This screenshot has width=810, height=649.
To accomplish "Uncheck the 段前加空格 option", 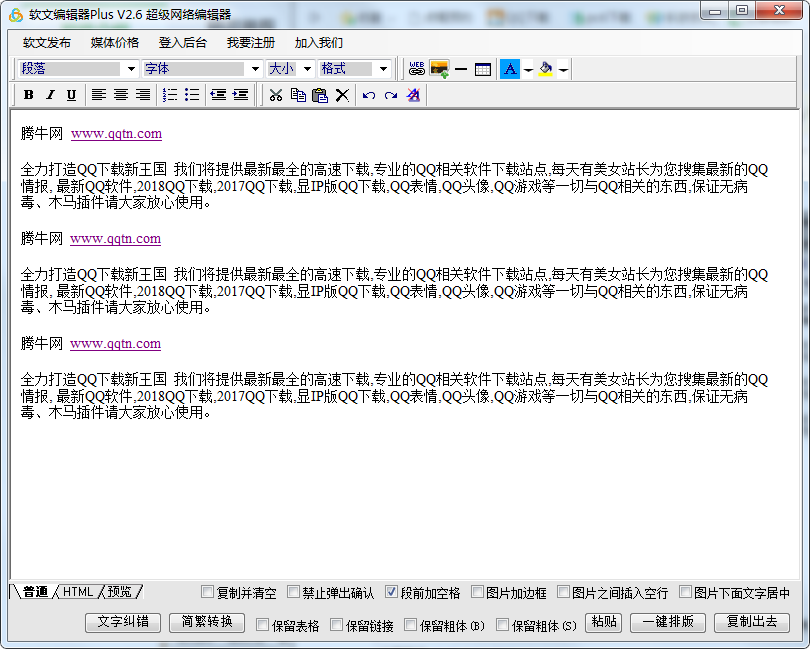I will [391, 592].
